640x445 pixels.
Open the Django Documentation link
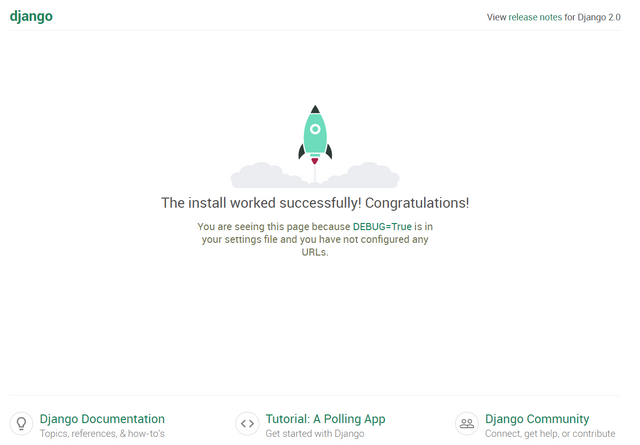(102, 418)
